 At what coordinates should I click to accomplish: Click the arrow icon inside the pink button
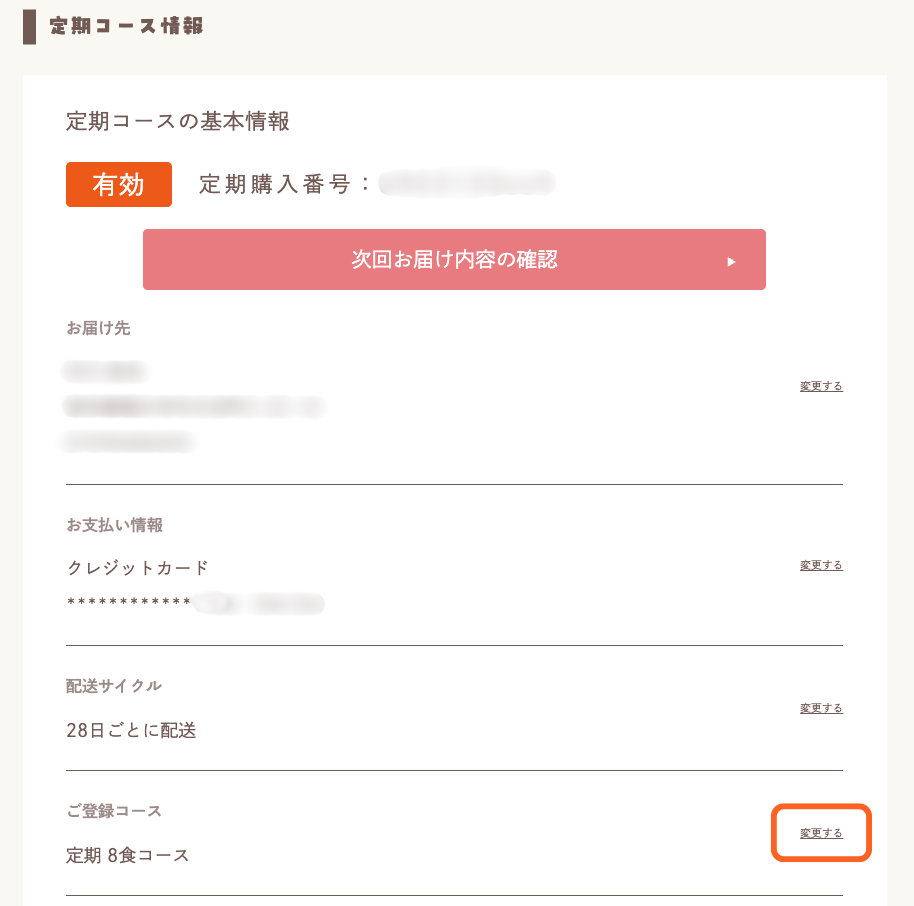click(731, 259)
